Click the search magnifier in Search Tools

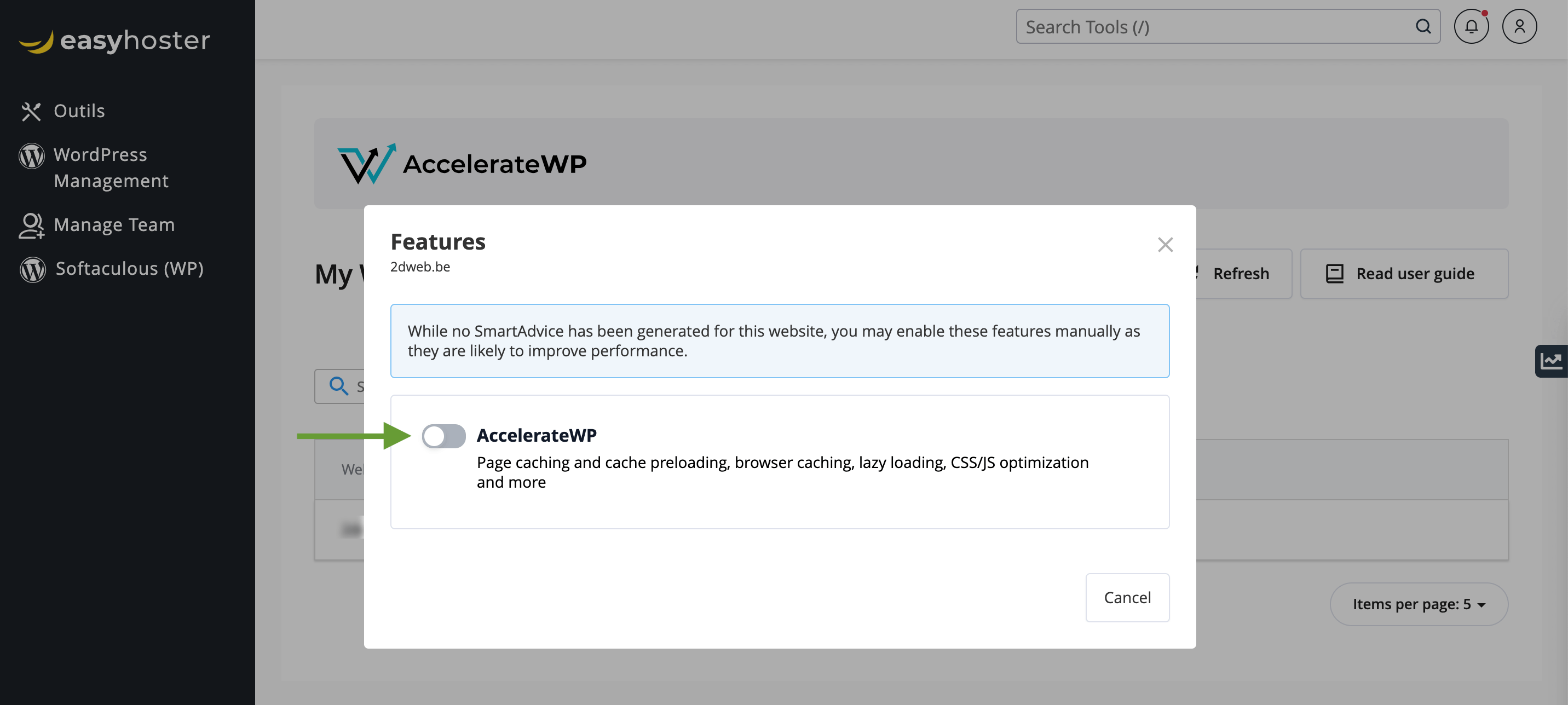coord(1423,27)
